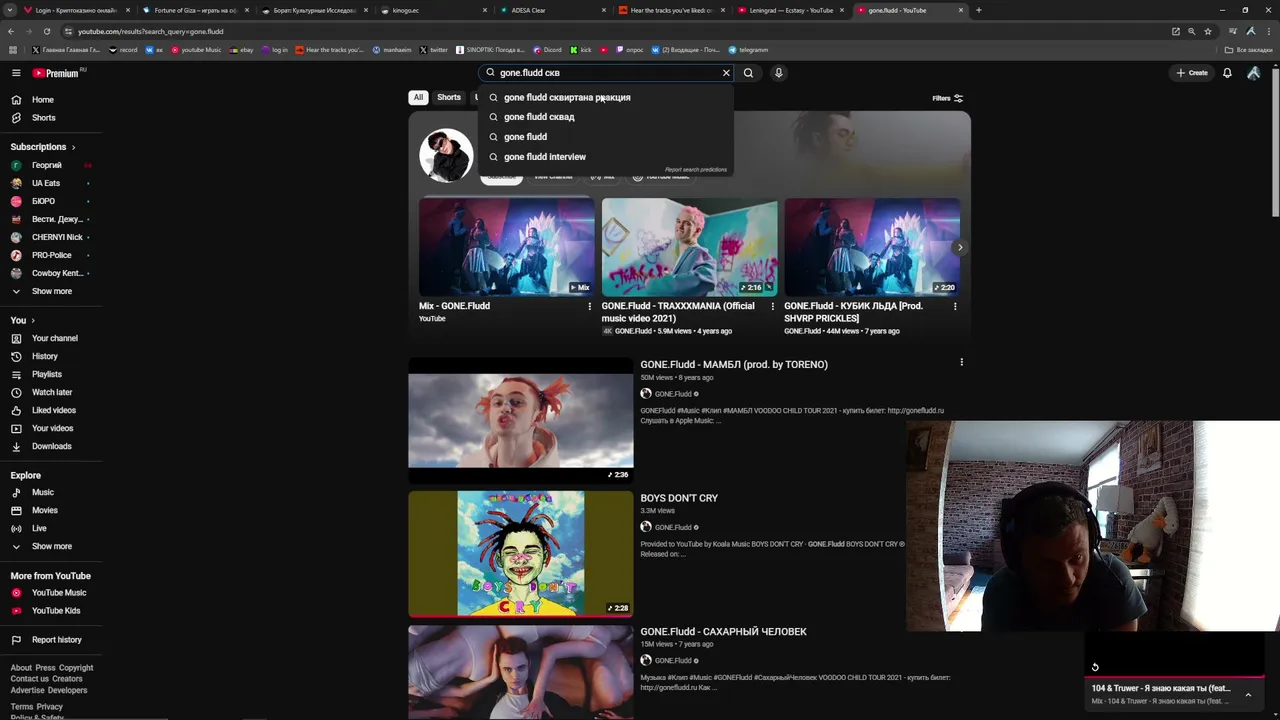Open the UA Eats subscription channel
1280x720 pixels.
[x=49, y=183]
